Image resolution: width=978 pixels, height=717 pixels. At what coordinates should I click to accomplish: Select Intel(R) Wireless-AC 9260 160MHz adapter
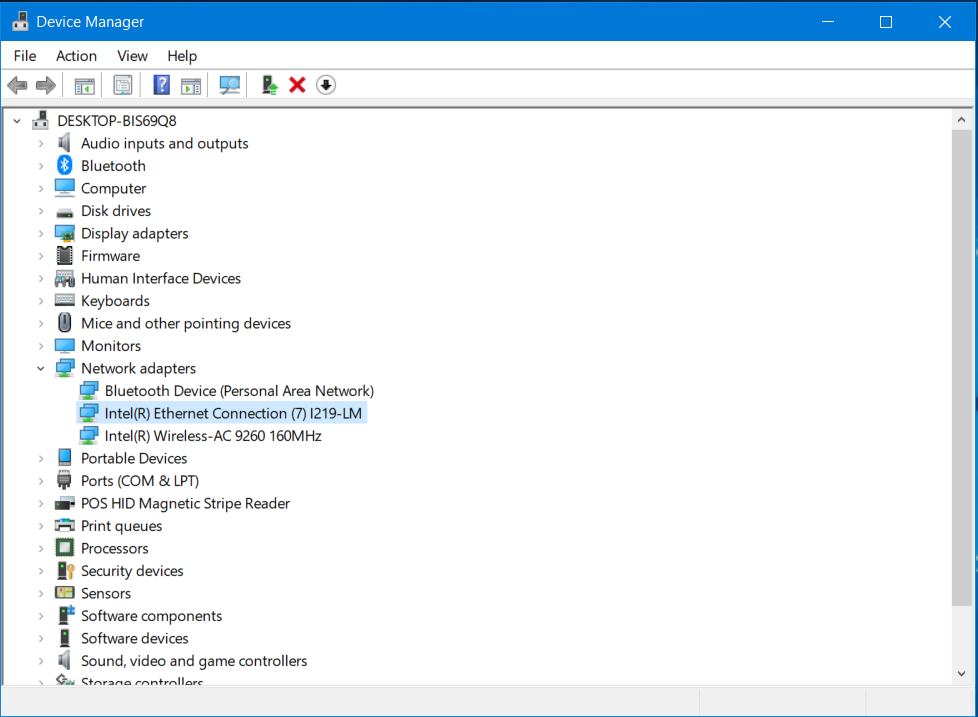tap(213, 436)
